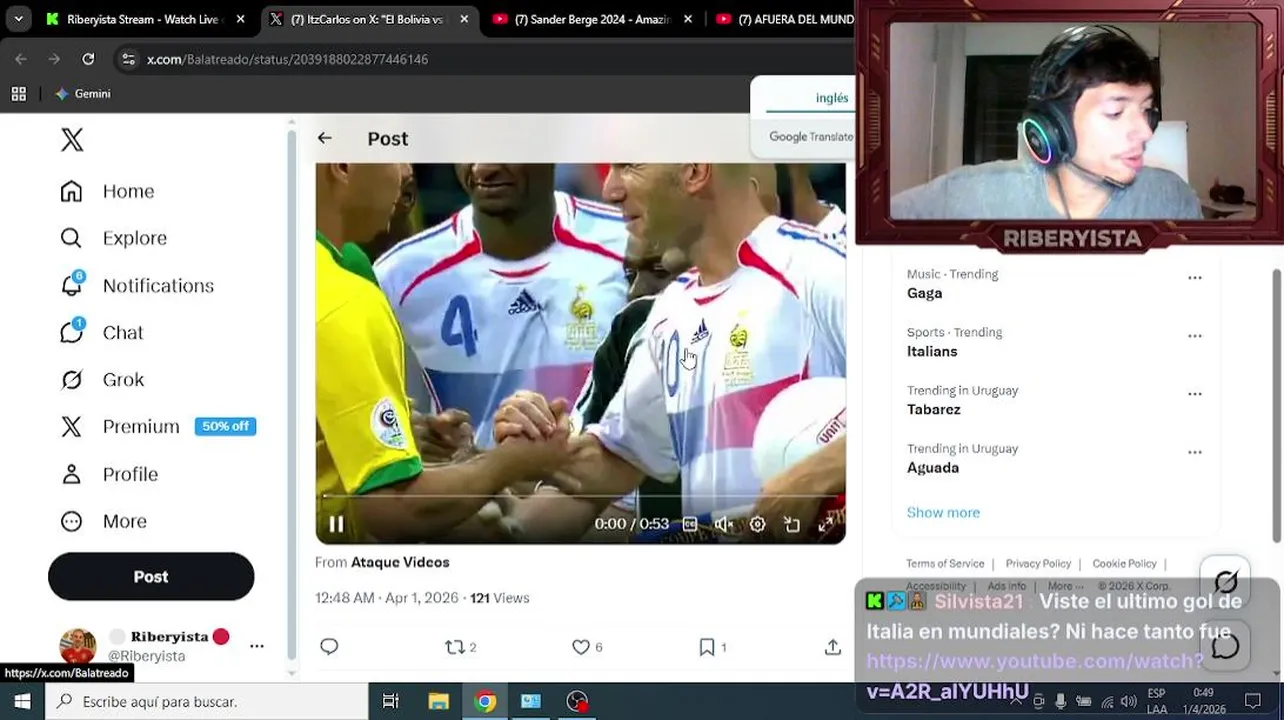Share the post
The height and width of the screenshot is (720, 1284).
tap(832, 647)
